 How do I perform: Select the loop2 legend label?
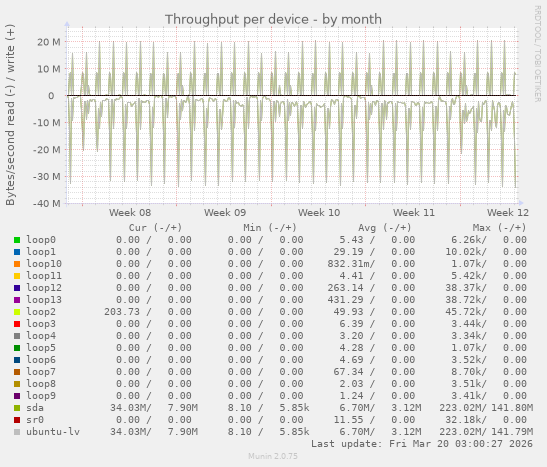(x=41, y=312)
